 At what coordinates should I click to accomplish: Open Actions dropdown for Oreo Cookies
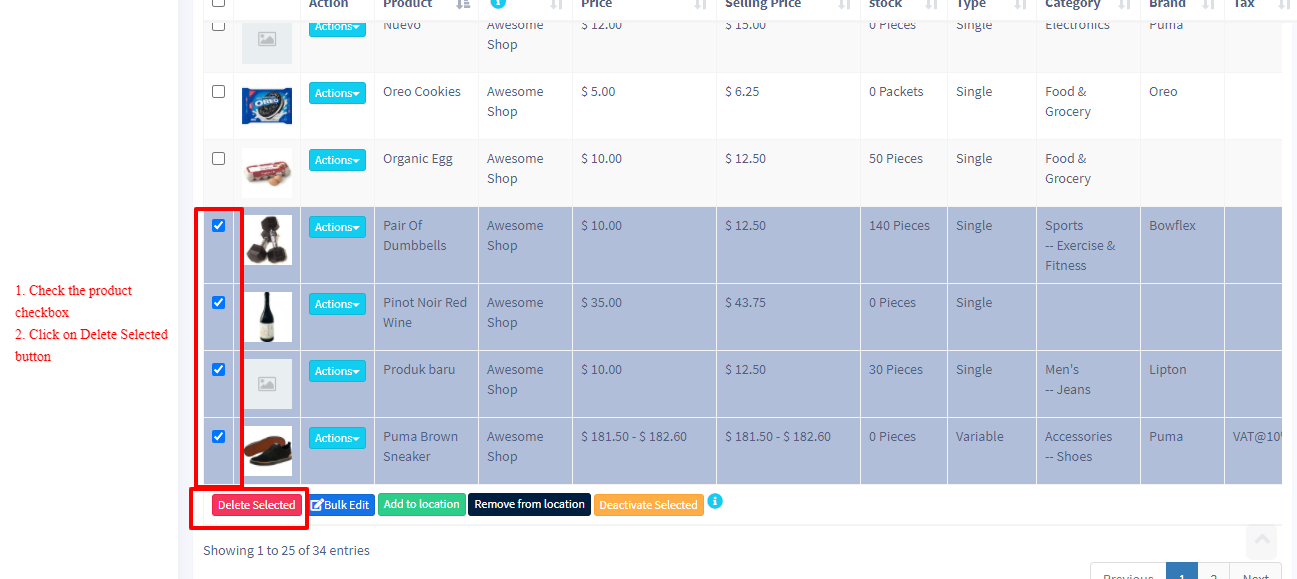(337, 93)
